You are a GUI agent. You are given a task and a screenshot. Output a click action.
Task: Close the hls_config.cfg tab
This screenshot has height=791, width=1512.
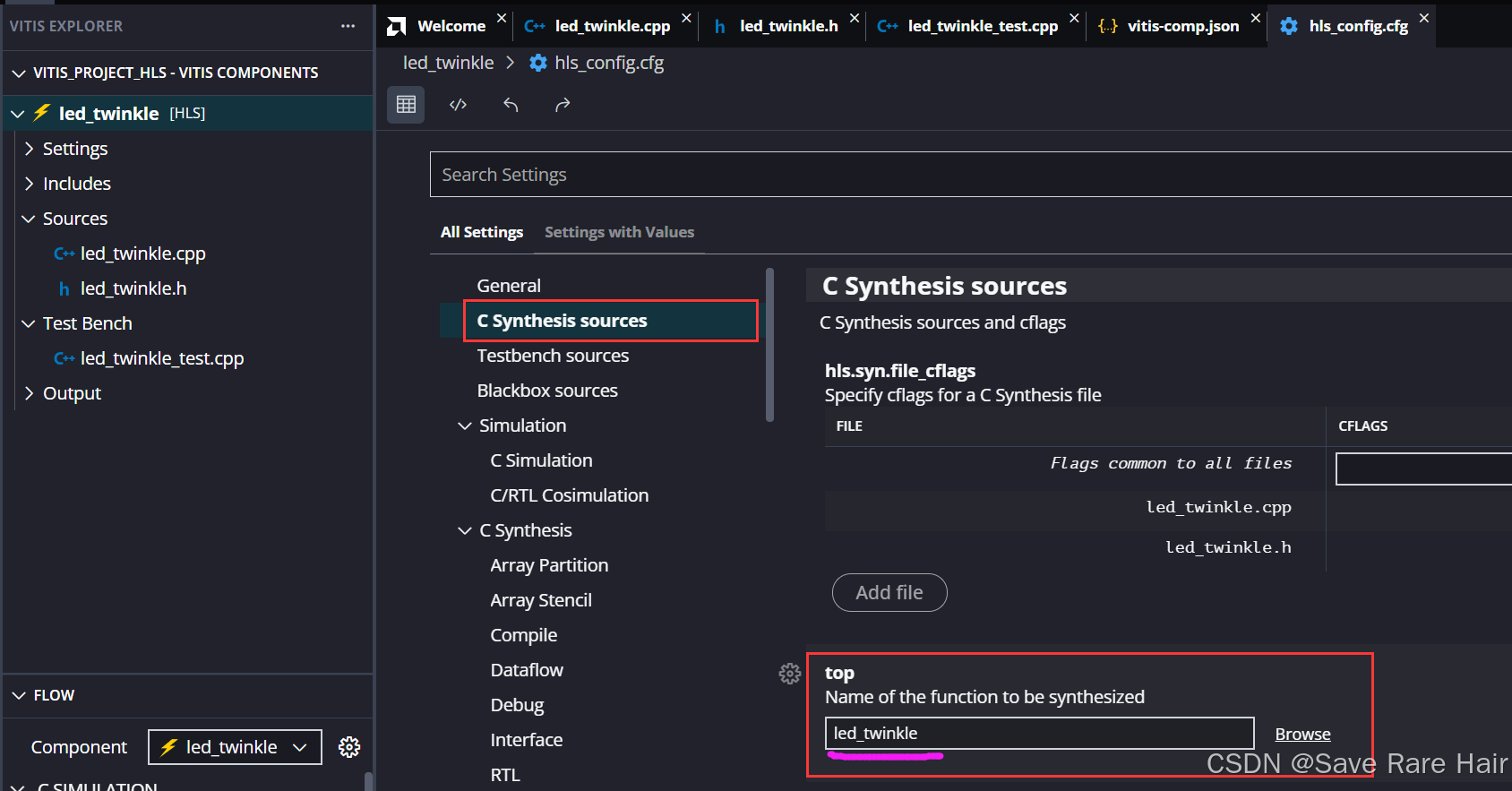1424,18
